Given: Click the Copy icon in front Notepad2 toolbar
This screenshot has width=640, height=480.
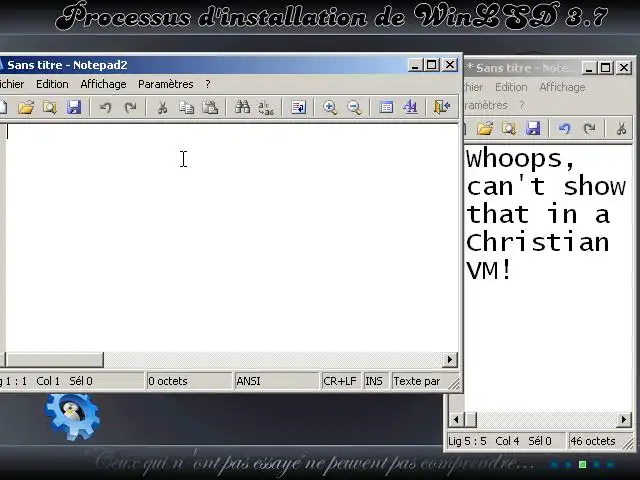Looking at the screenshot, I should [187, 107].
